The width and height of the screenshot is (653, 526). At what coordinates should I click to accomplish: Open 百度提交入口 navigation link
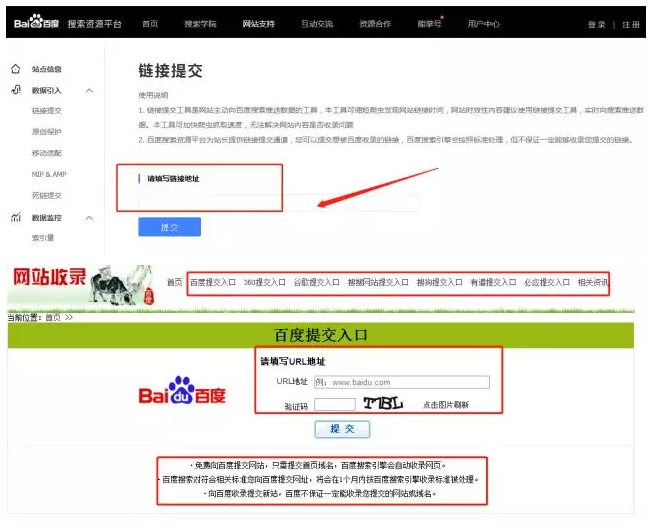(x=213, y=282)
